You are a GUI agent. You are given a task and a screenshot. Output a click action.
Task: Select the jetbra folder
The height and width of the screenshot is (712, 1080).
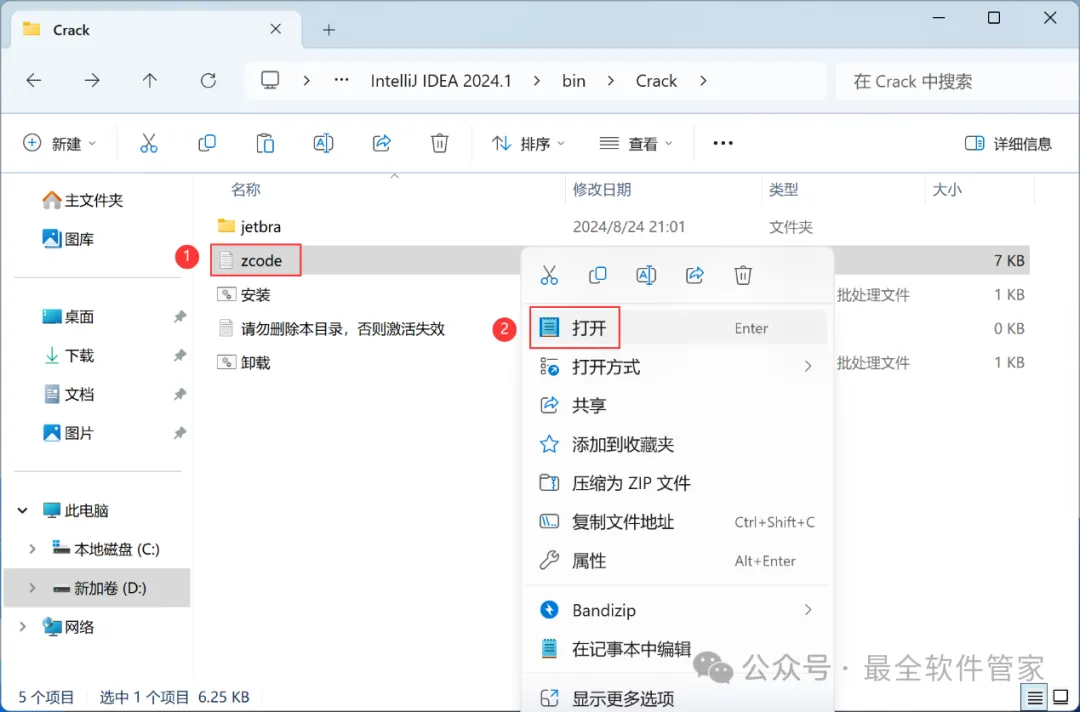[x=249, y=227]
